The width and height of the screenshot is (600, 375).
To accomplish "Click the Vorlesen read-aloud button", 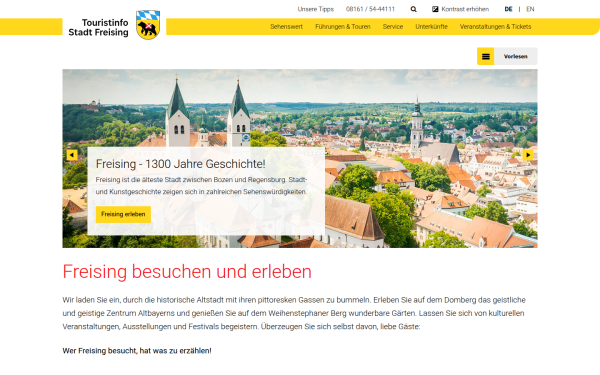I will click(x=515, y=56).
